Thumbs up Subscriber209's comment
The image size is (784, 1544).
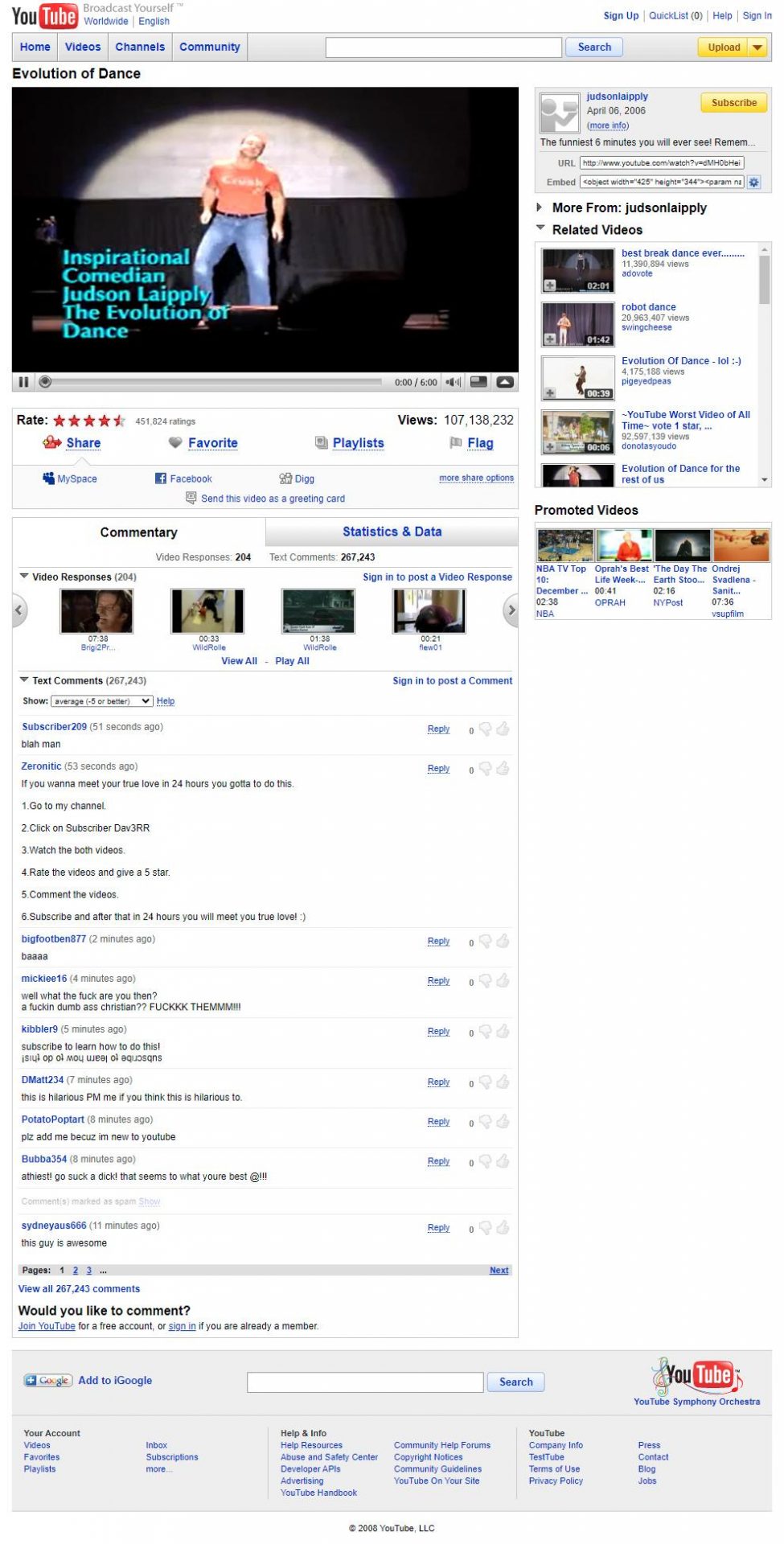[503, 729]
